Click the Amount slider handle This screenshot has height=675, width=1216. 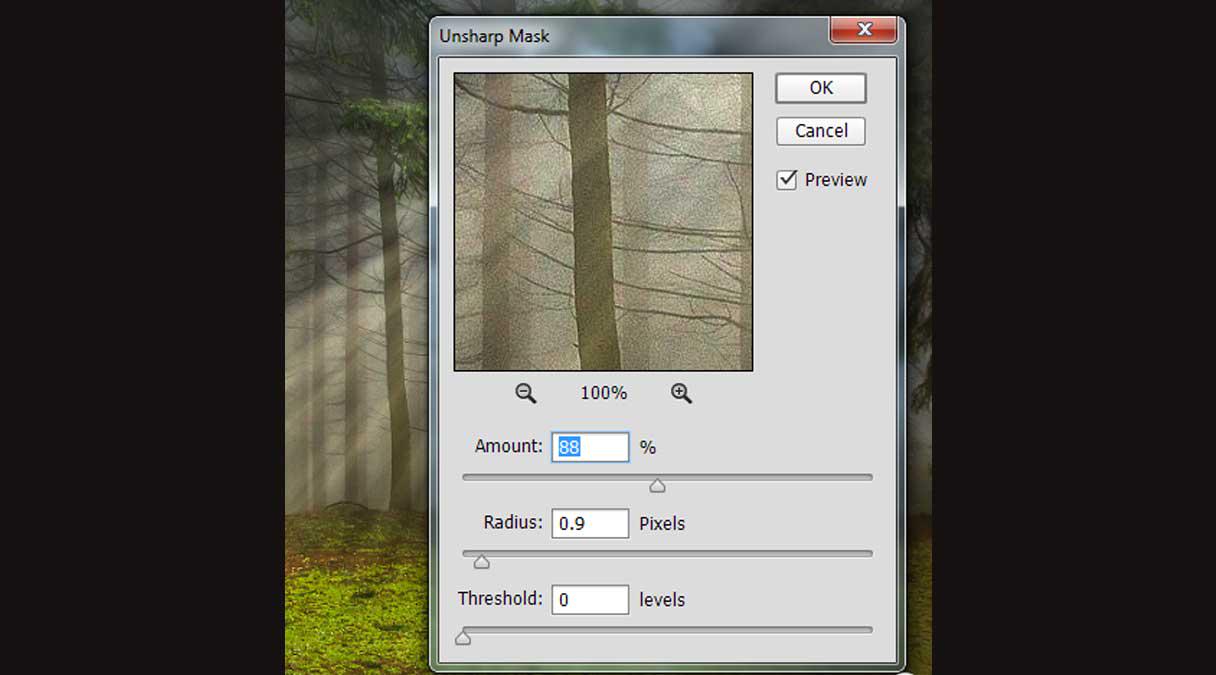[x=657, y=486]
